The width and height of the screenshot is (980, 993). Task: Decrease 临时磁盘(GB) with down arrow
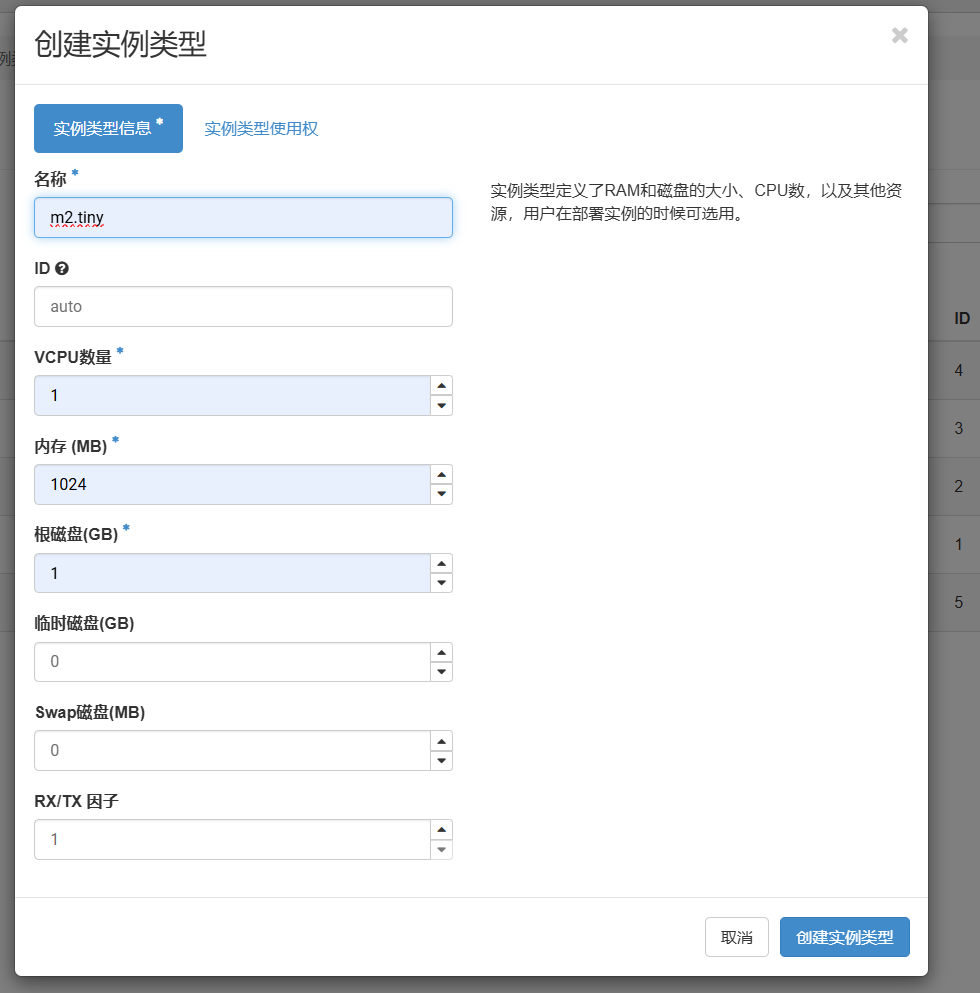click(x=441, y=672)
